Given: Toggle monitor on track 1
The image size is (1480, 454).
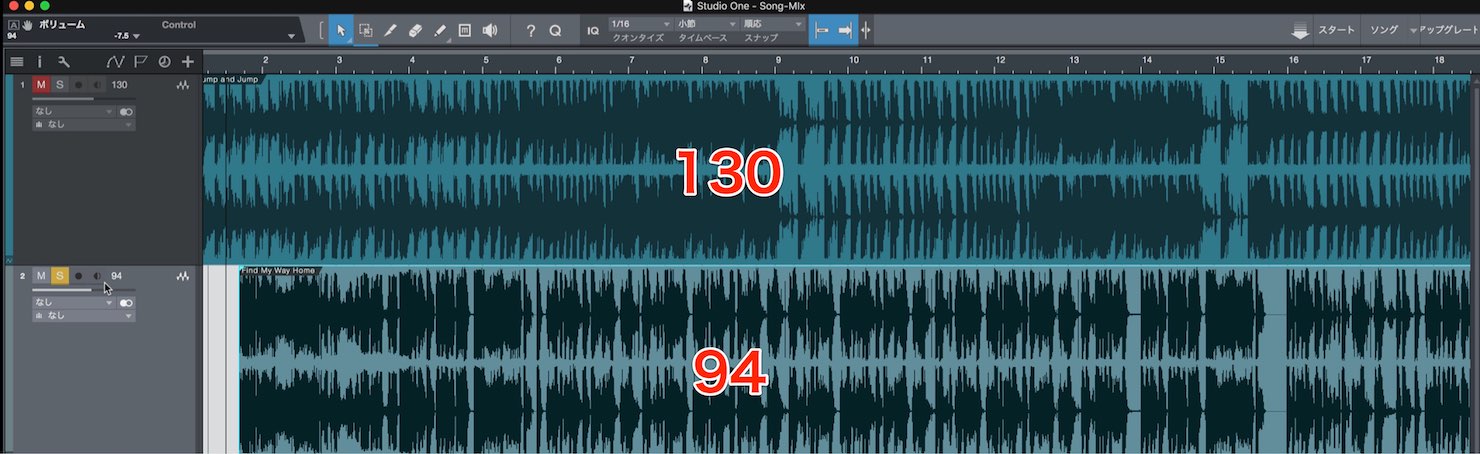Looking at the screenshot, I should [x=97, y=85].
